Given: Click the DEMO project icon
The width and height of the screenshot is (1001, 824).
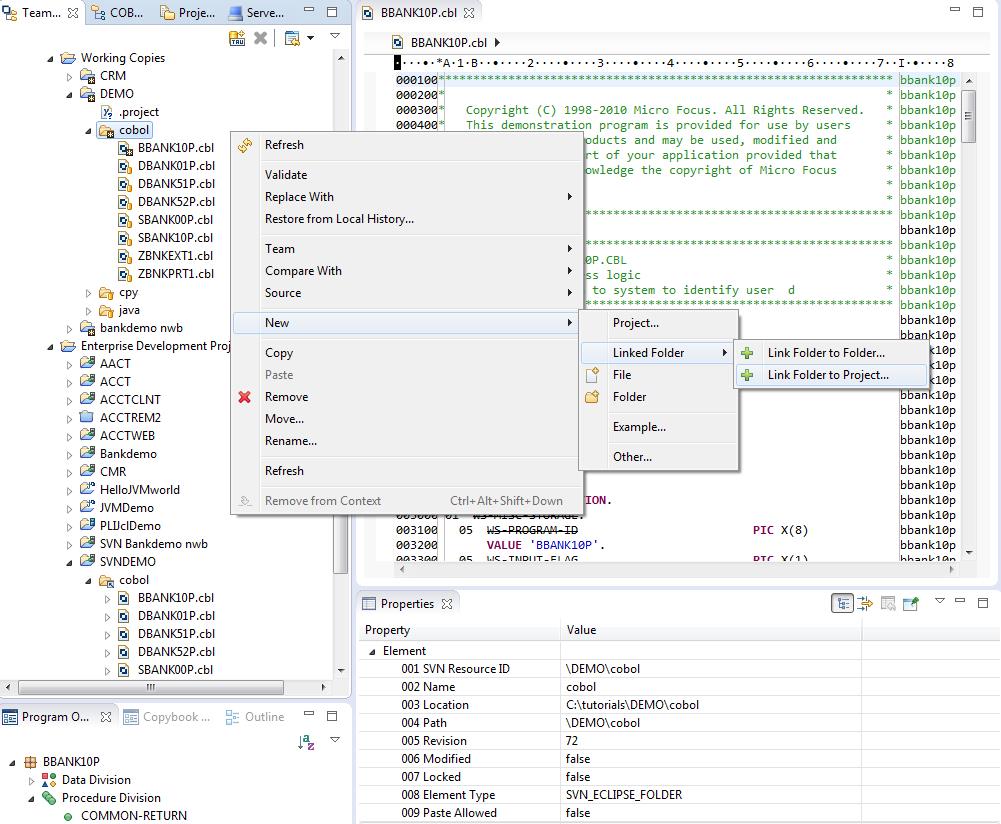Looking at the screenshot, I should click(87, 94).
